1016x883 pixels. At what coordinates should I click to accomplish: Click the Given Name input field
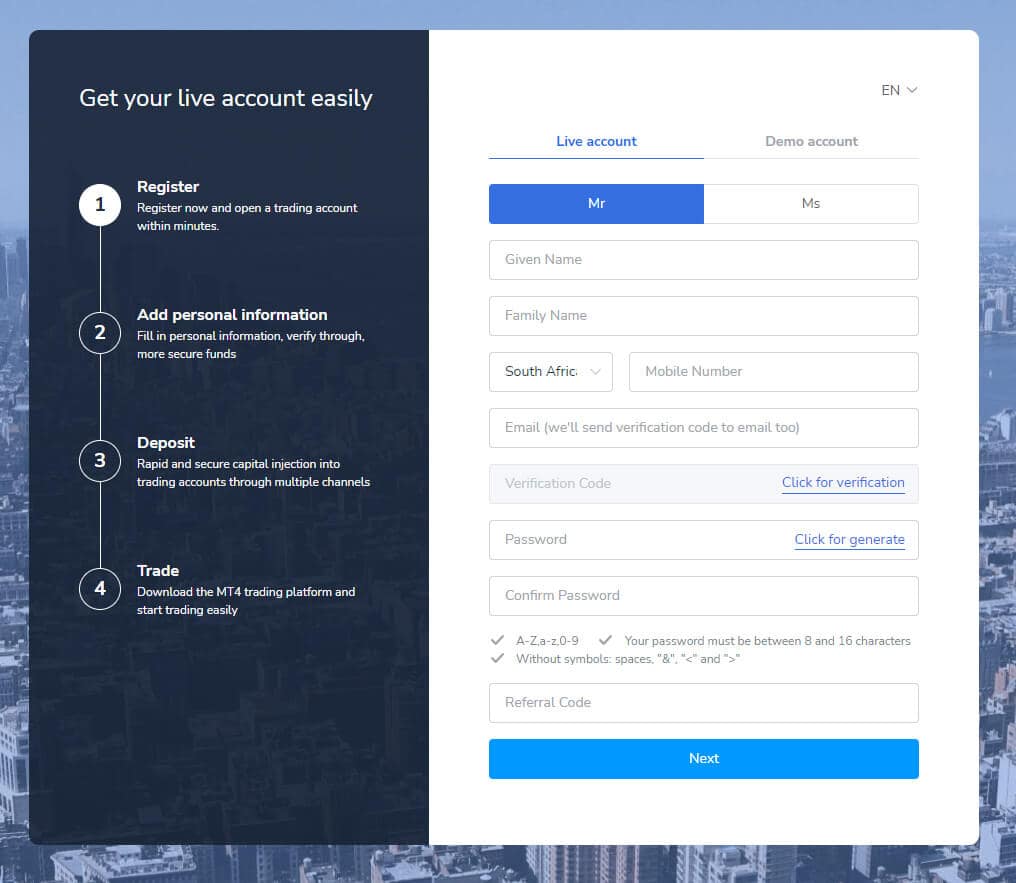pos(703,259)
